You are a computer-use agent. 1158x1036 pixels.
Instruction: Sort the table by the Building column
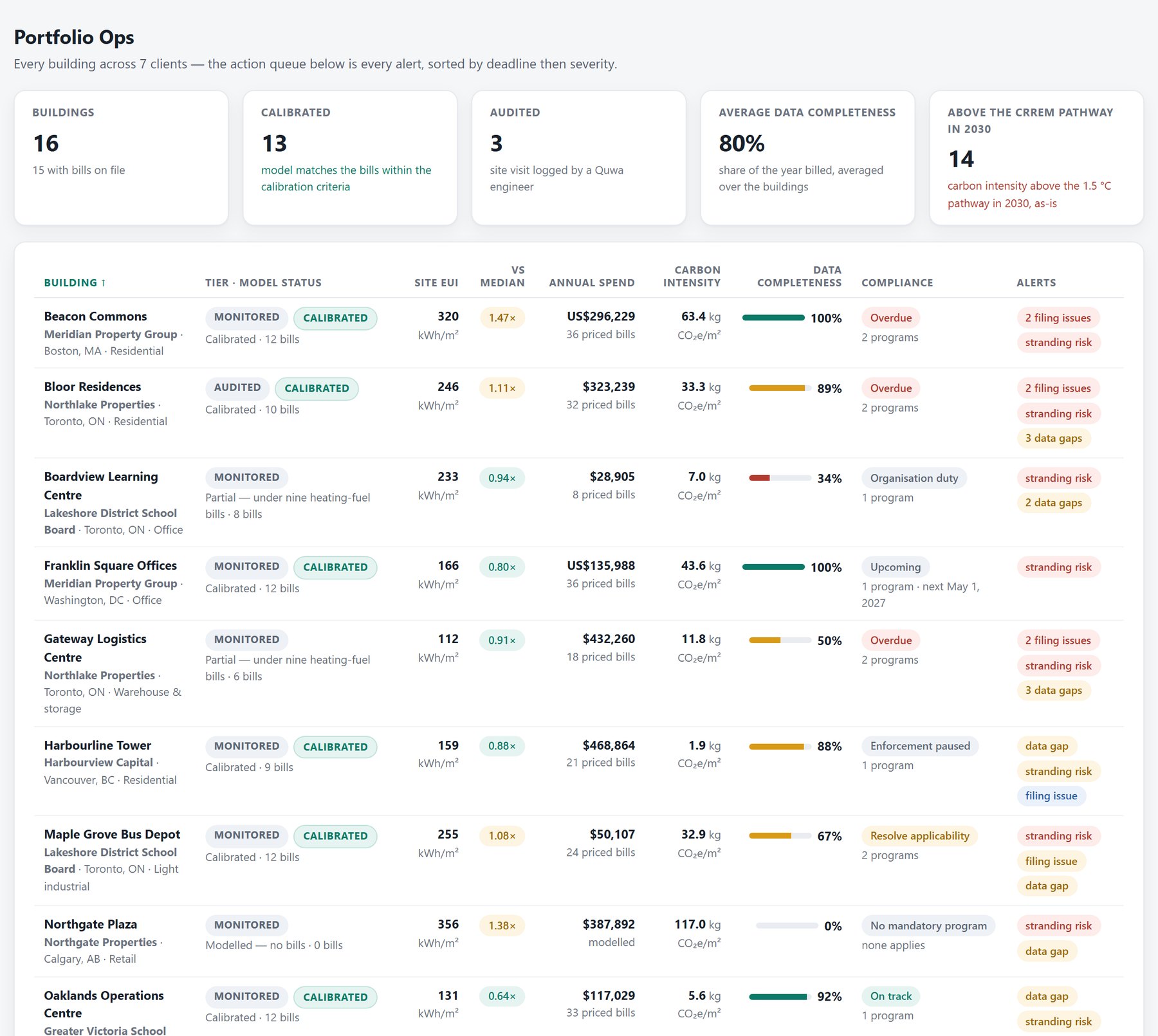tap(75, 283)
